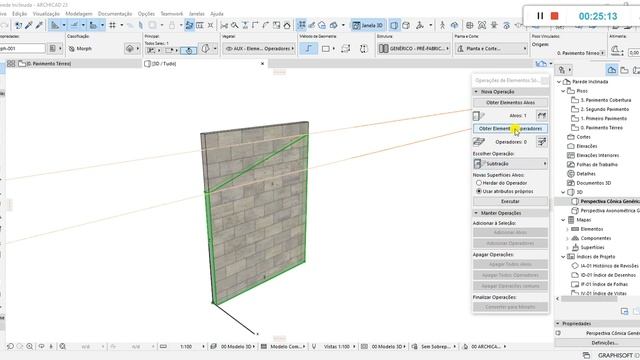The image size is (640, 360).
Task: Click the select targets icon right of Alvos: 1
Action: [542, 116]
